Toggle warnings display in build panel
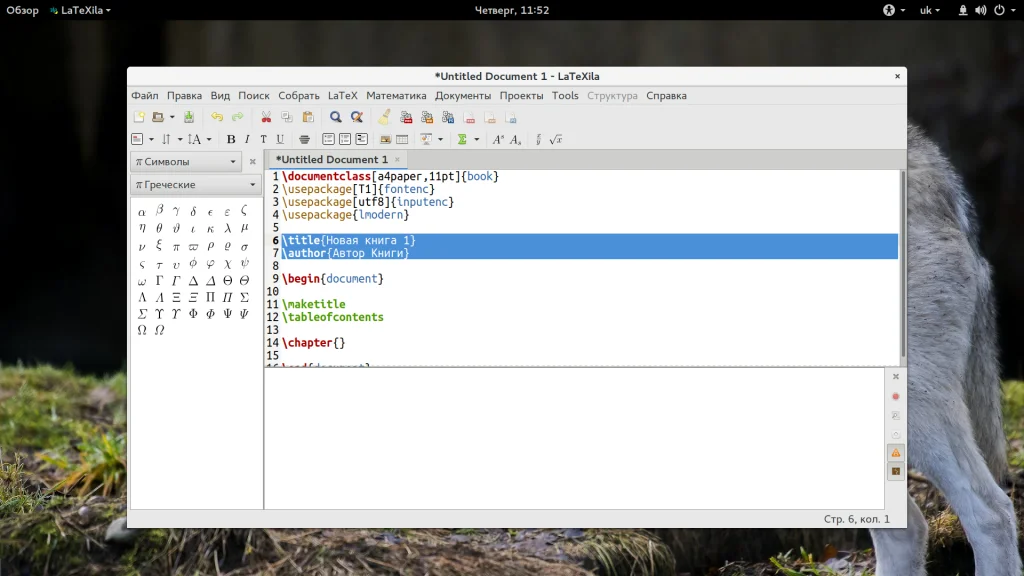Screen dimensions: 1024x576 (895, 452)
